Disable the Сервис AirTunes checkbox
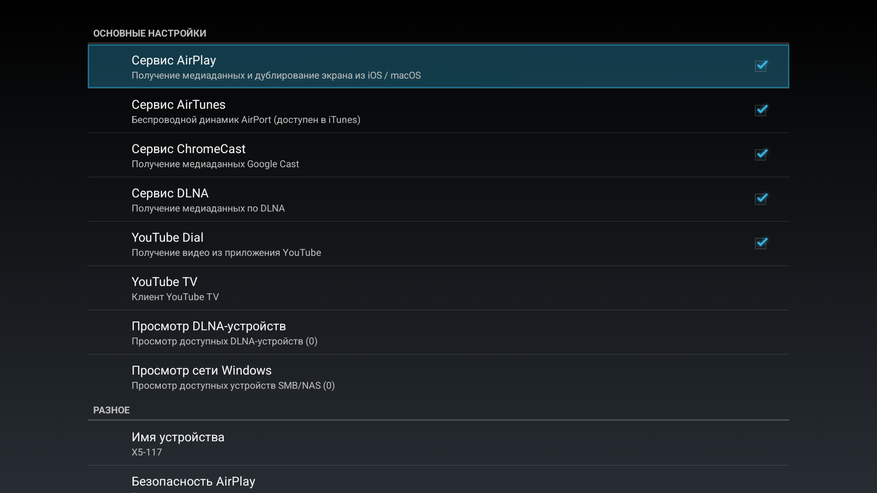This screenshot has height=493, width=877. coord(761,110)
